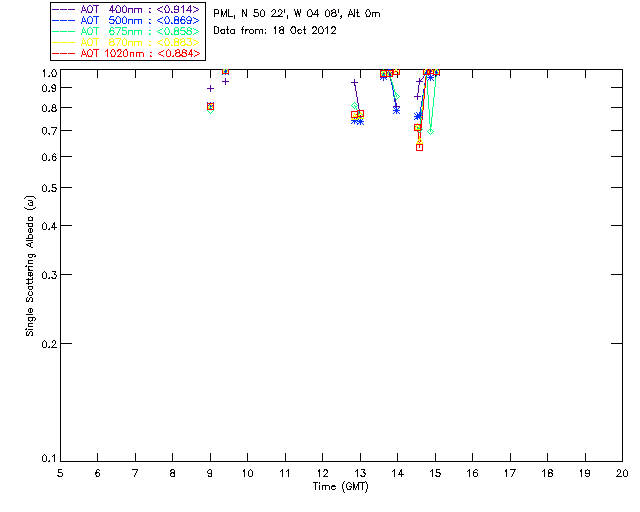Click the AOT 500nm legend entry

(x=126, y=20)
